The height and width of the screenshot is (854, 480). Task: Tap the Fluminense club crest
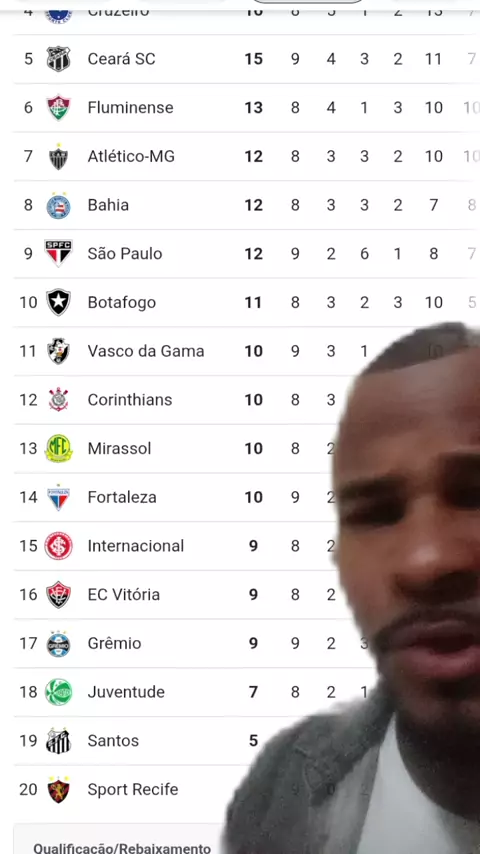(58, 107)
